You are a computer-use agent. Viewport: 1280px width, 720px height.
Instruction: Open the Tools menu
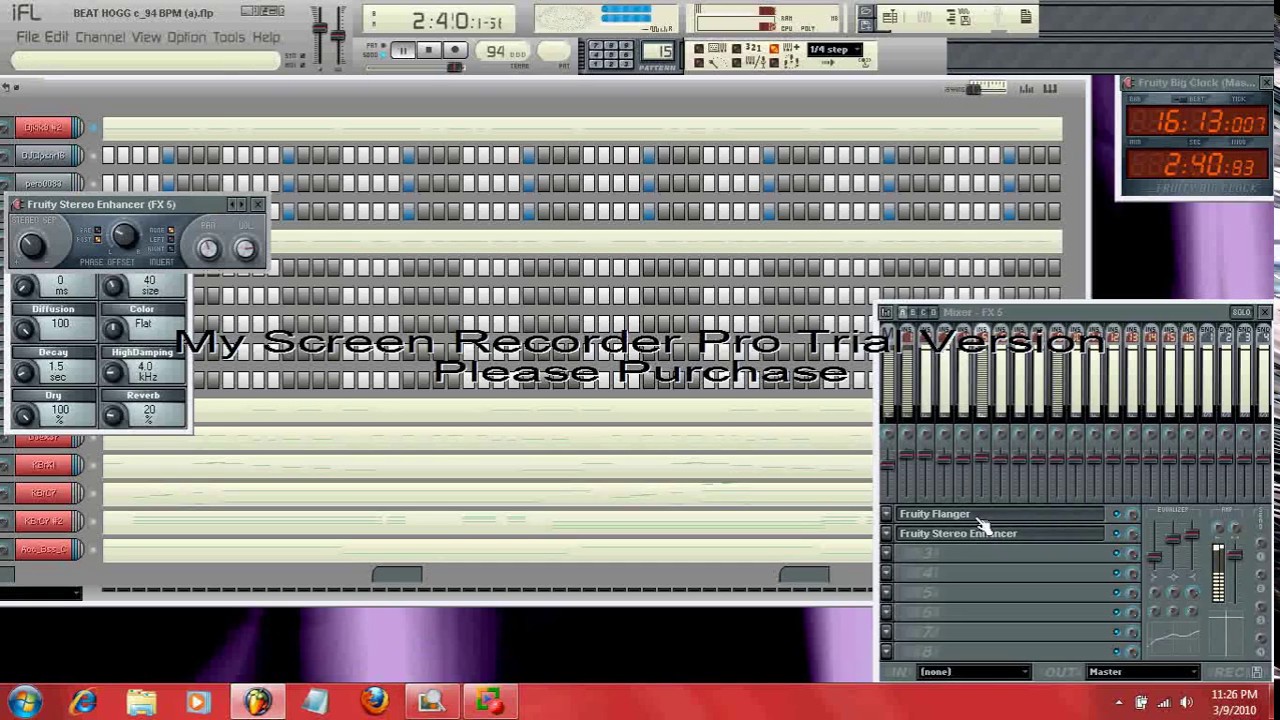click(x=228, y=37)
